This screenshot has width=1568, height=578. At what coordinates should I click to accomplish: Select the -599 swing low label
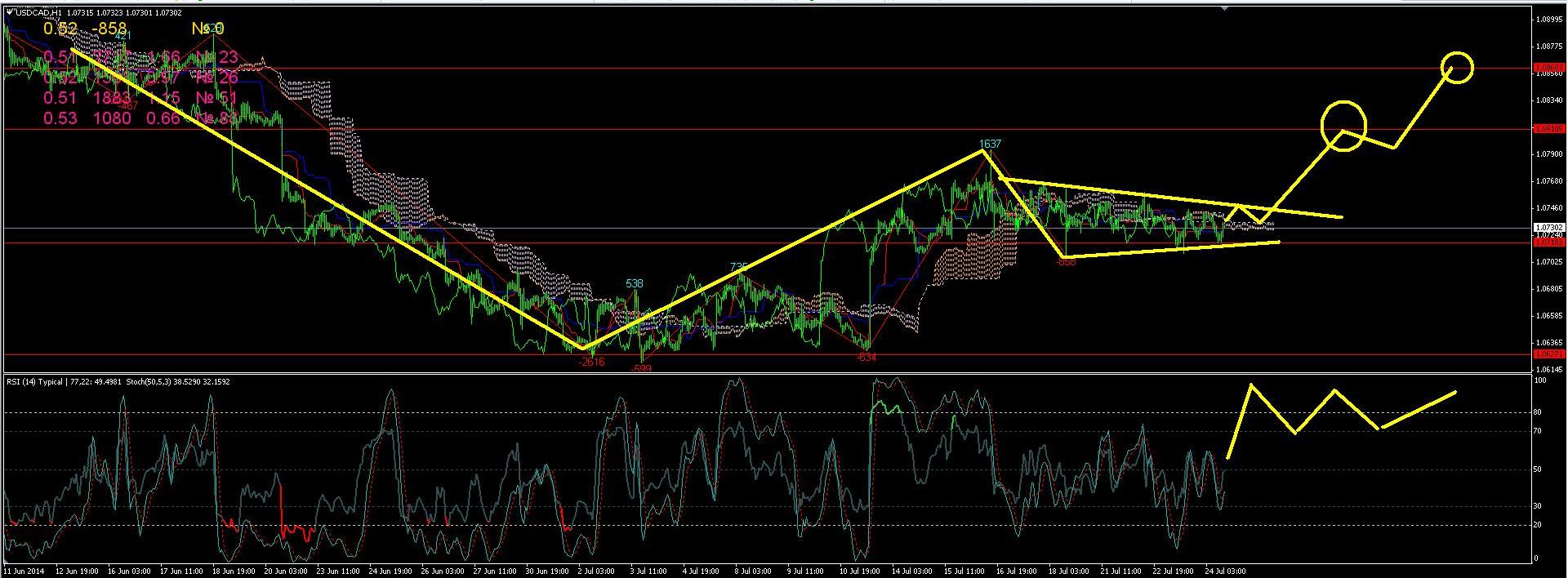(x=641, y=369)
